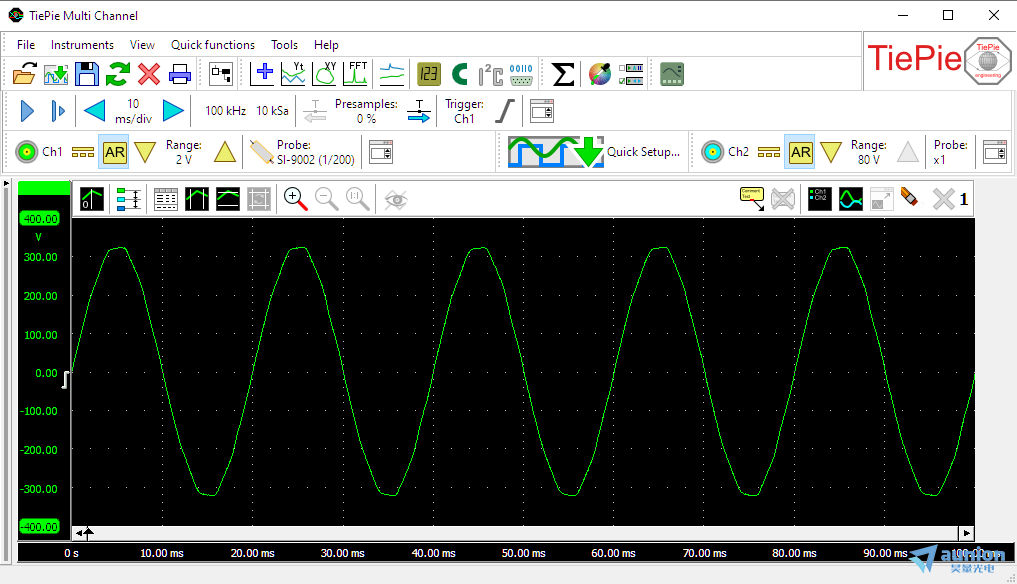Viewport: 1017px width, 584px height.
Task: Start continuous measurement with play arrow
Action: [x=27, y=111]
